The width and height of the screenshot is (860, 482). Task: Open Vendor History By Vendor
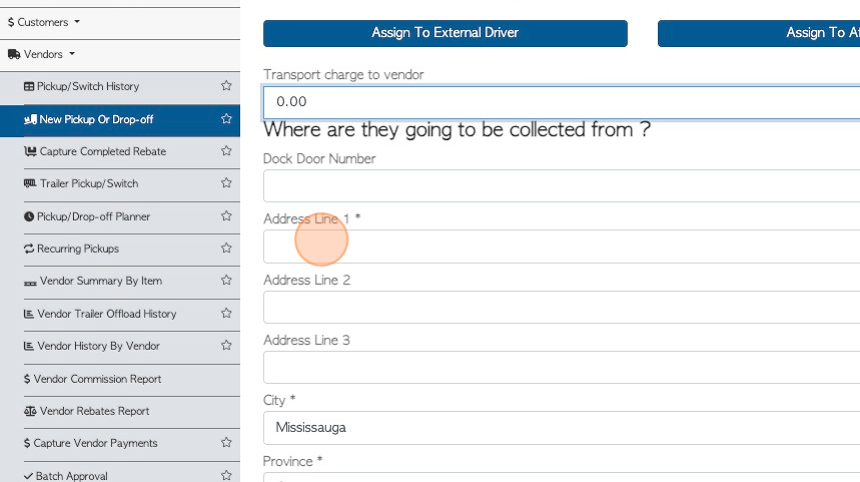pos(98,346)
